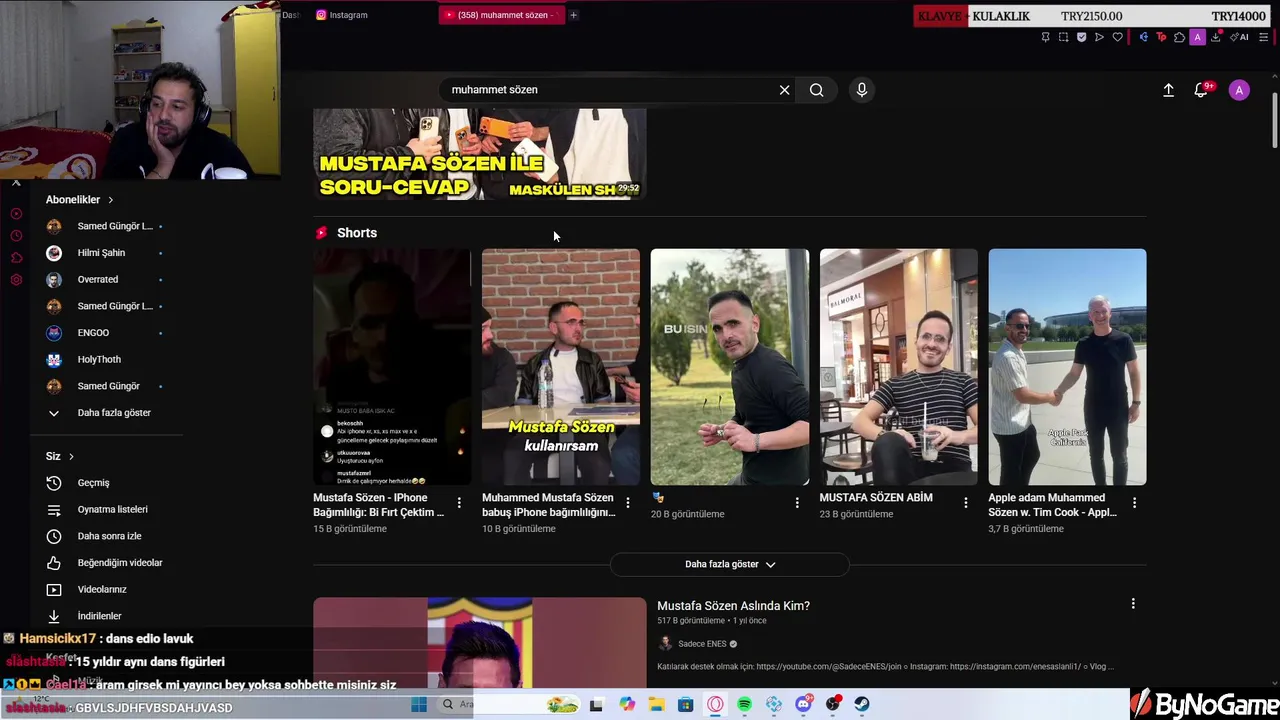Open Mustafa Sözen Aslında Kim? video title
This screenshot has width=1280, height=720.
click(x=733, y=606)
